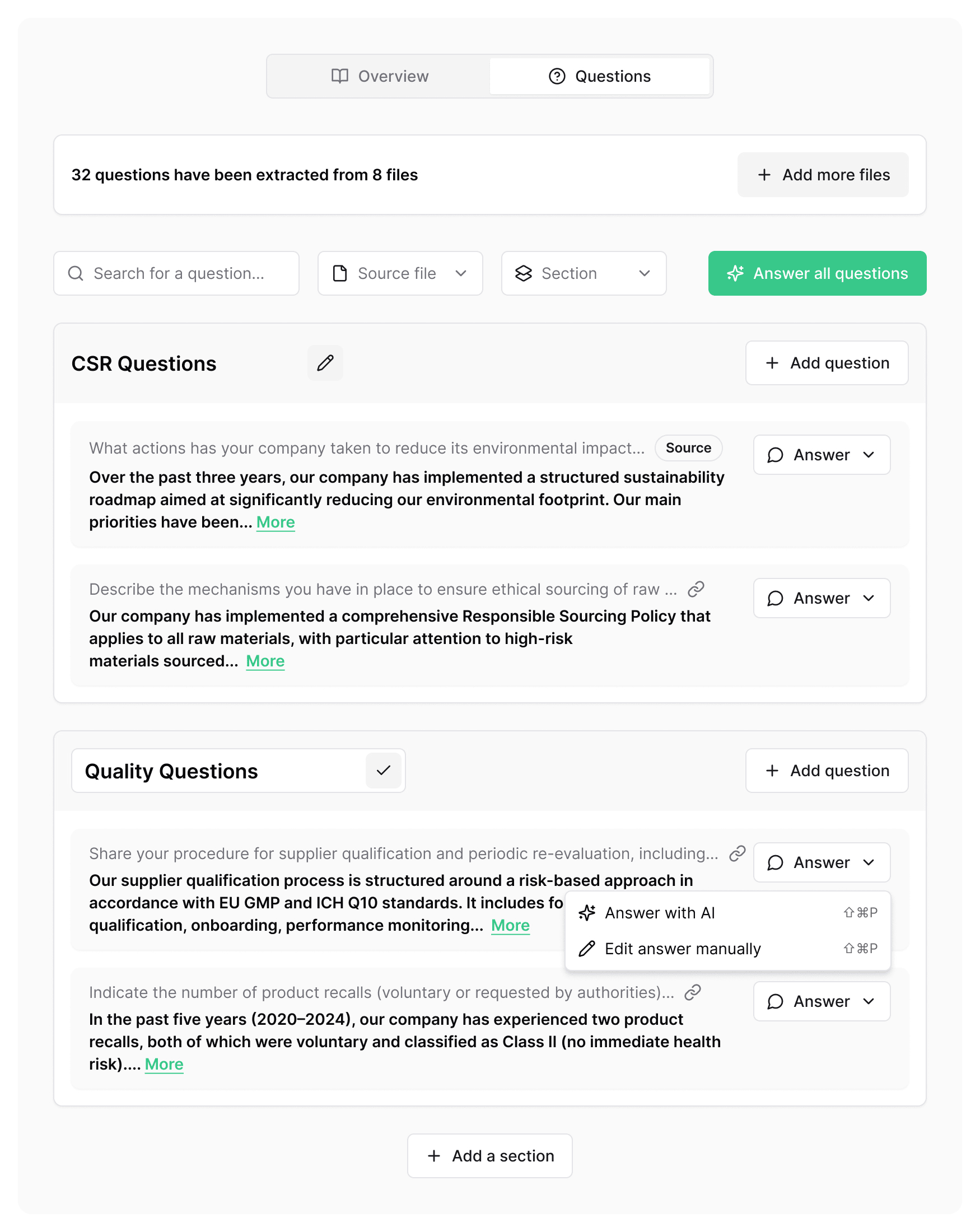Click the Source badge on environmental impact question
This screenshot has width=980, height=1232.
pos(688,448)
